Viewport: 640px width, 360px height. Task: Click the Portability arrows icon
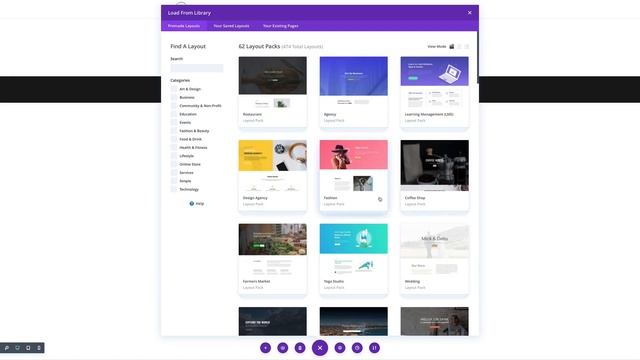374,348
